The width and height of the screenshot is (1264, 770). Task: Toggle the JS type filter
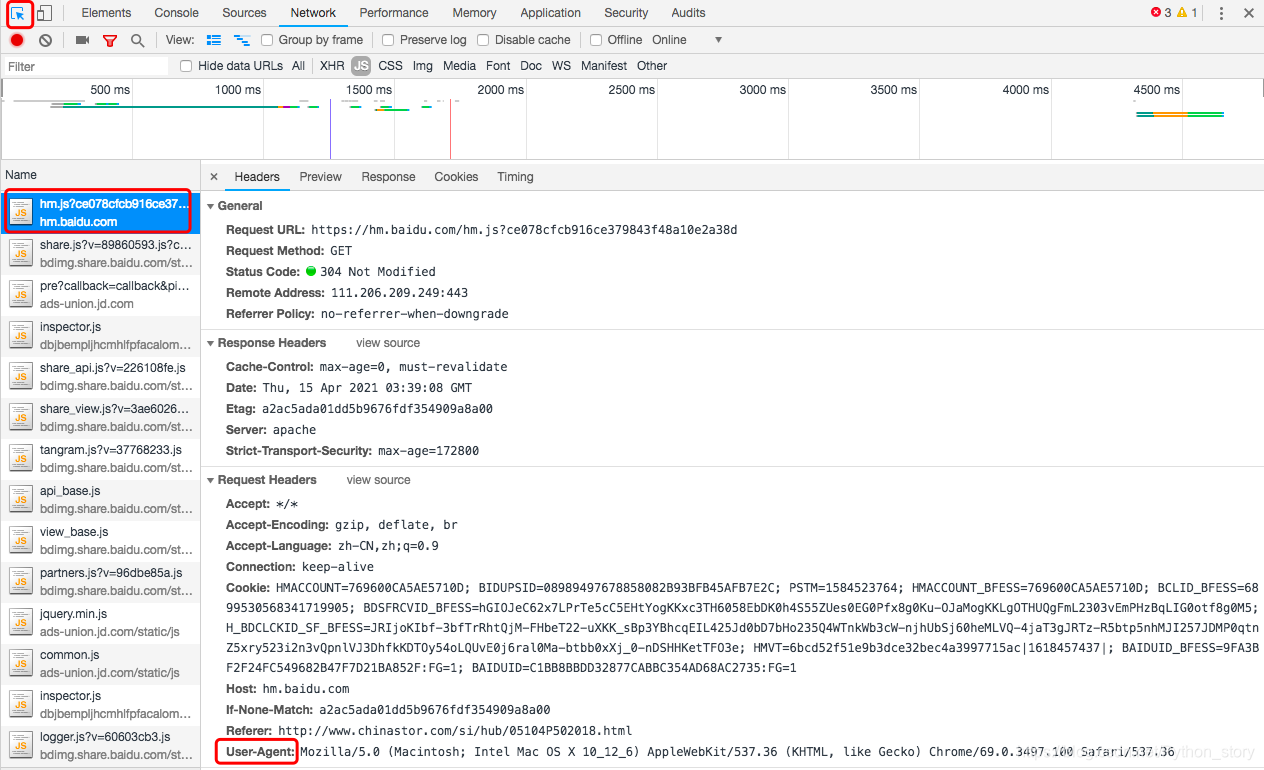pos(361,66)
